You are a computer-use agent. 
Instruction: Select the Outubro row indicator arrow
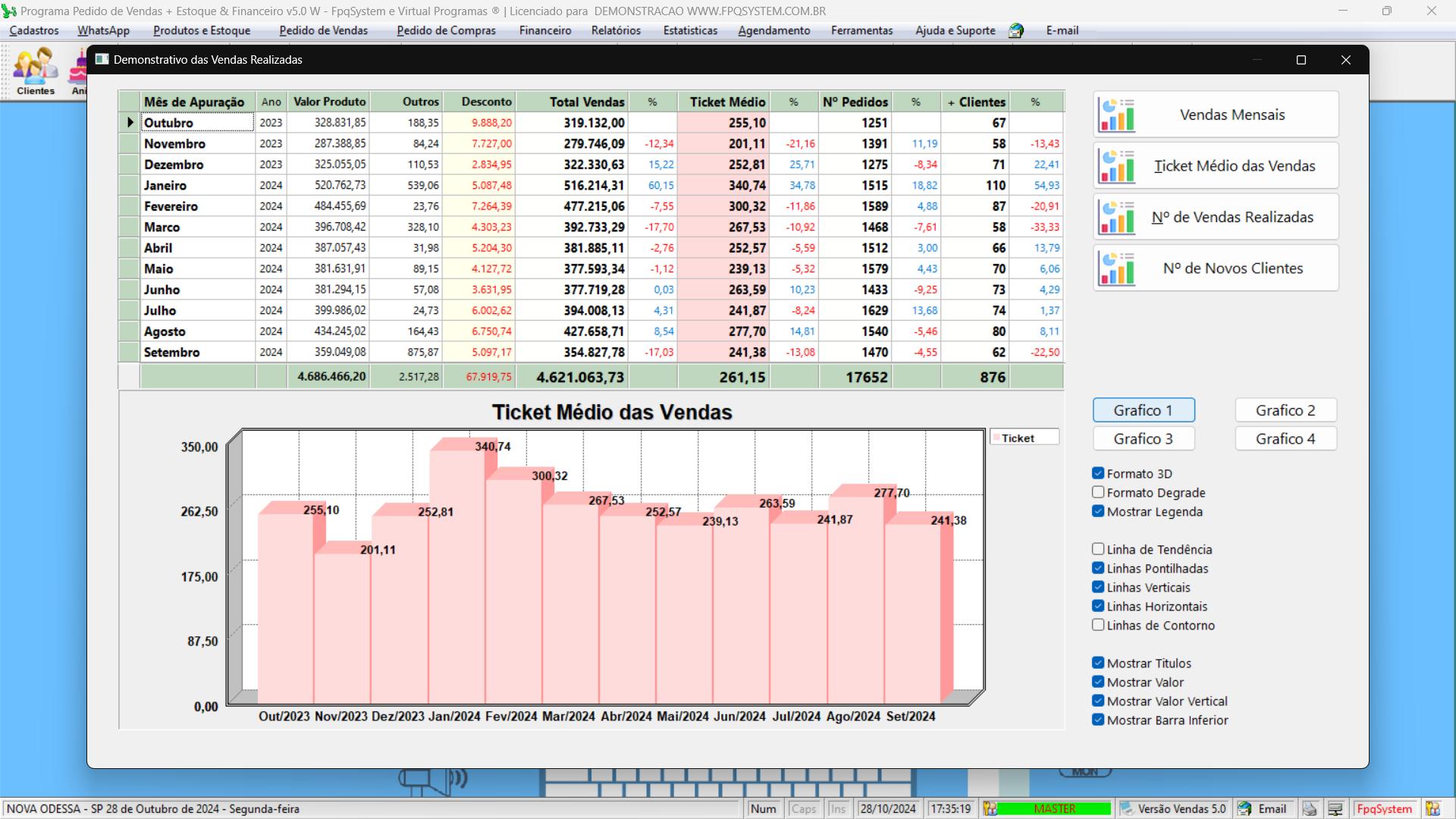tap(130, 123)
